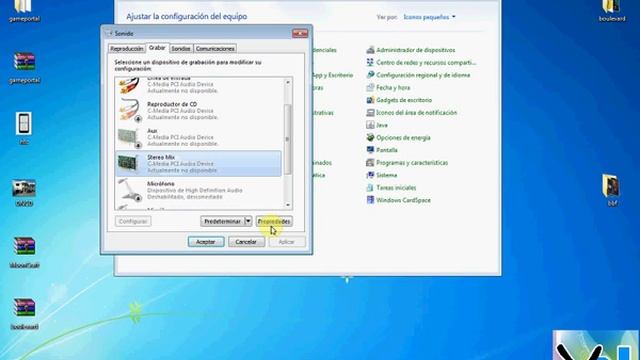Image resolution: width=640 pixels, height=360 pixels.
Task: Open the Predeterminar dropdown arrow
Action: [x=248, y=221]
